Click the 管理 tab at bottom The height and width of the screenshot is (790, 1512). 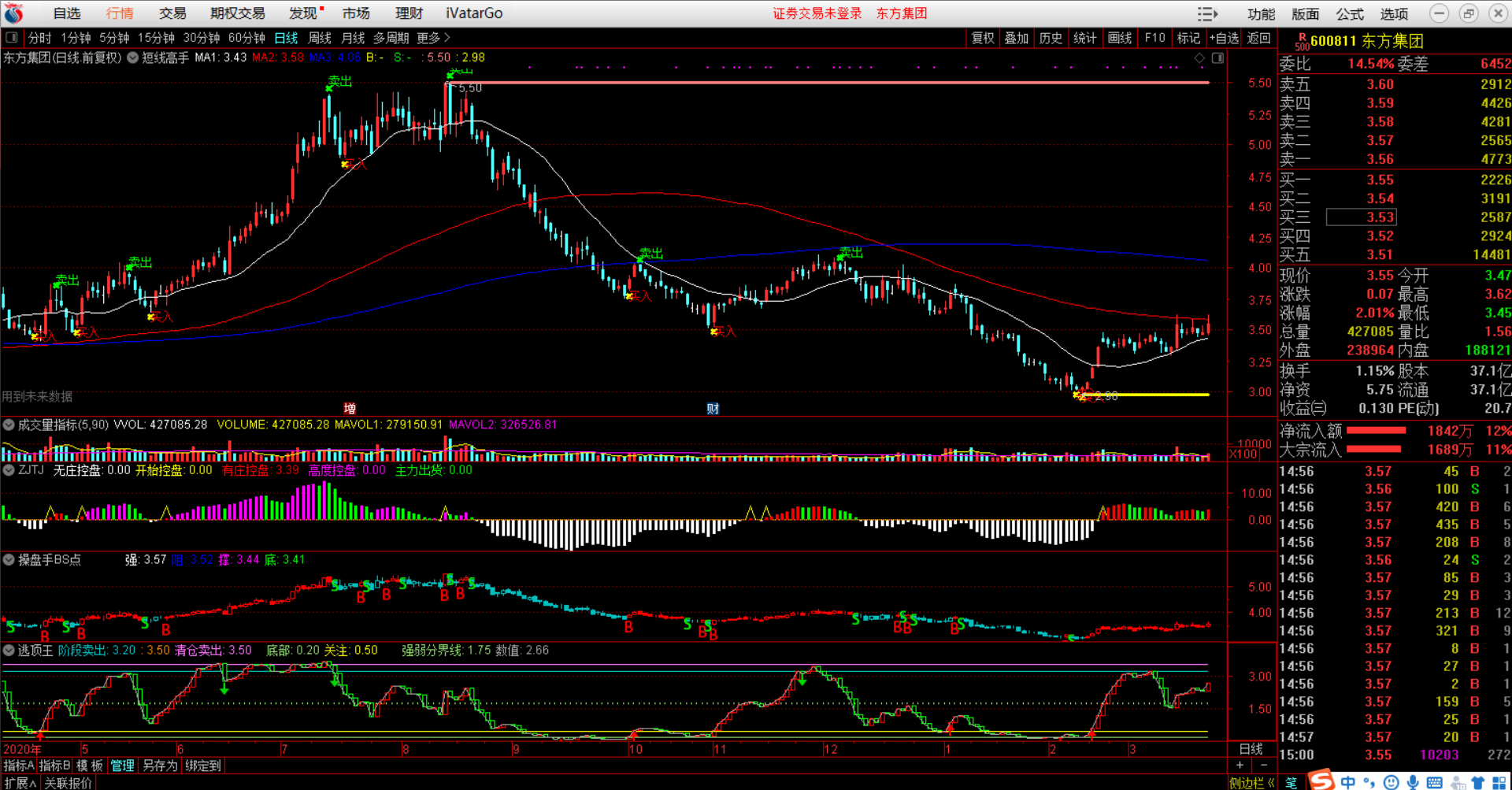point(122,766)
